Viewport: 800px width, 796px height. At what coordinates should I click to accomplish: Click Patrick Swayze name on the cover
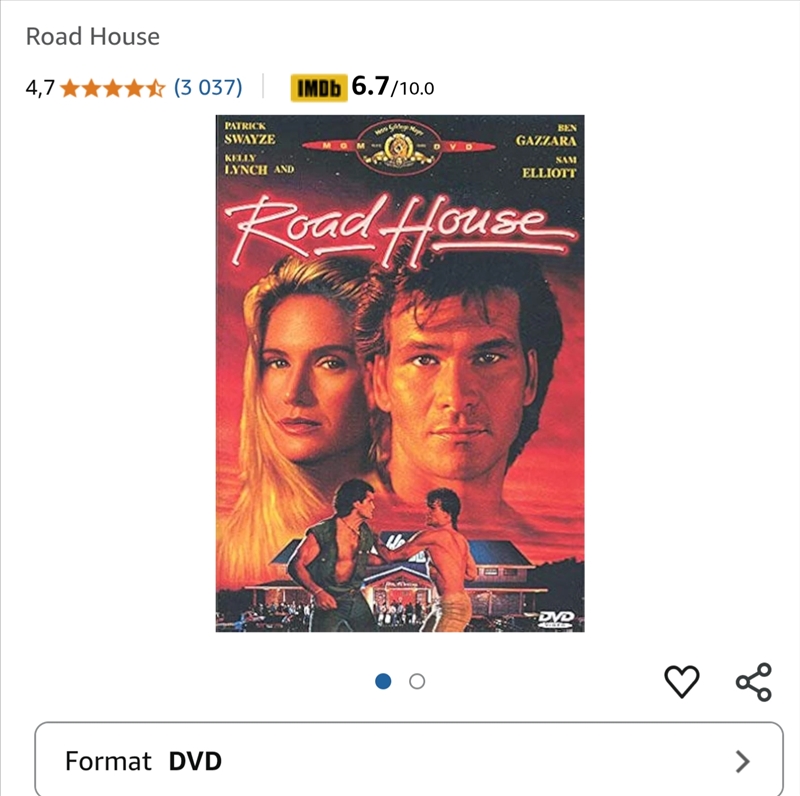point(249,134)
